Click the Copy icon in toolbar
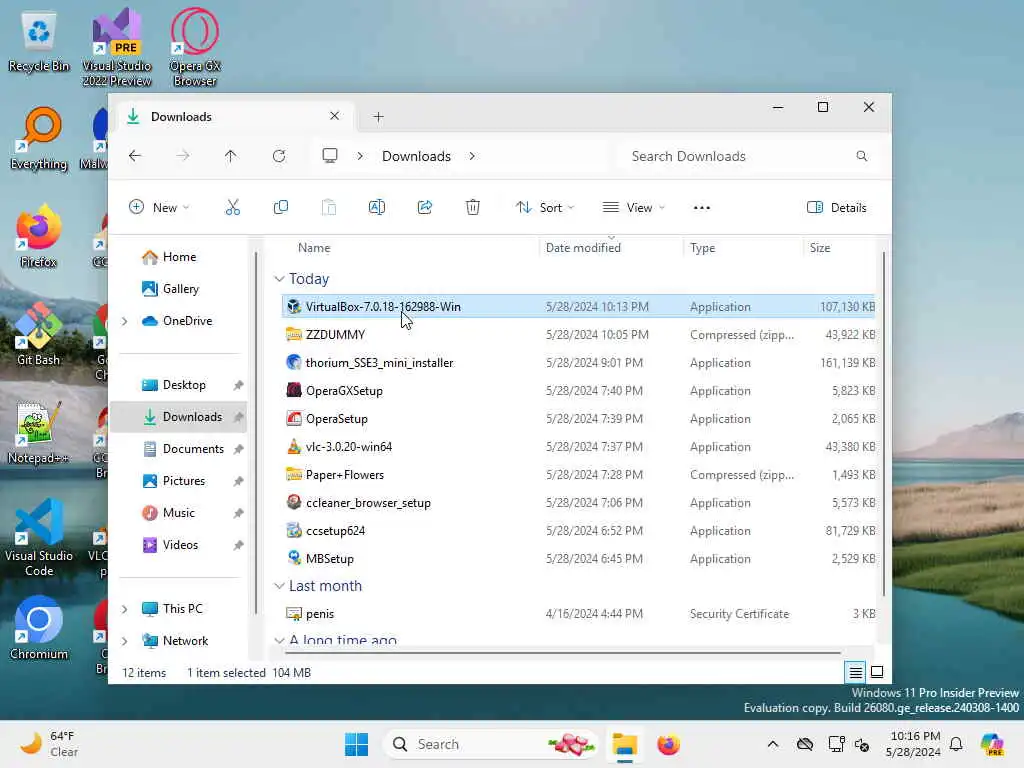1024x768 pixels. (x=281, y=208)
